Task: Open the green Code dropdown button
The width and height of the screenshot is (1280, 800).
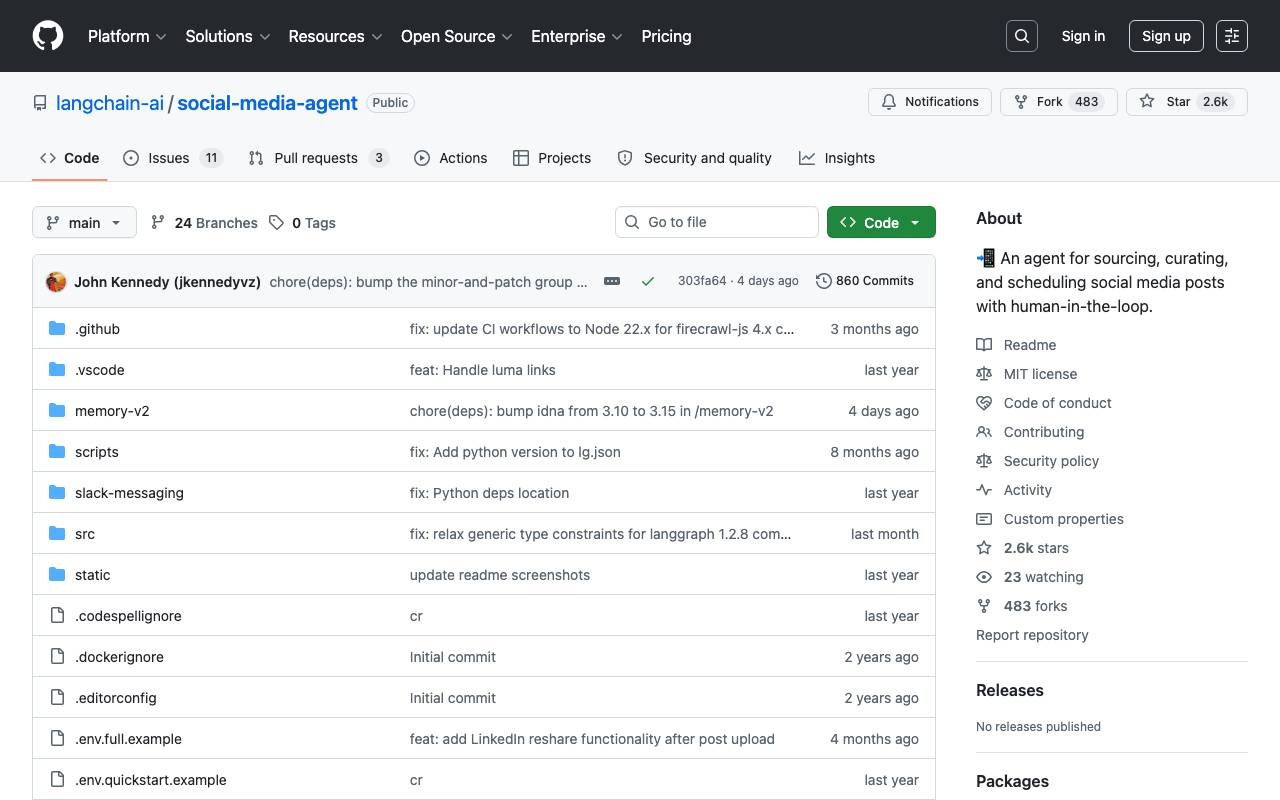Action: click(x=881, y=222)
